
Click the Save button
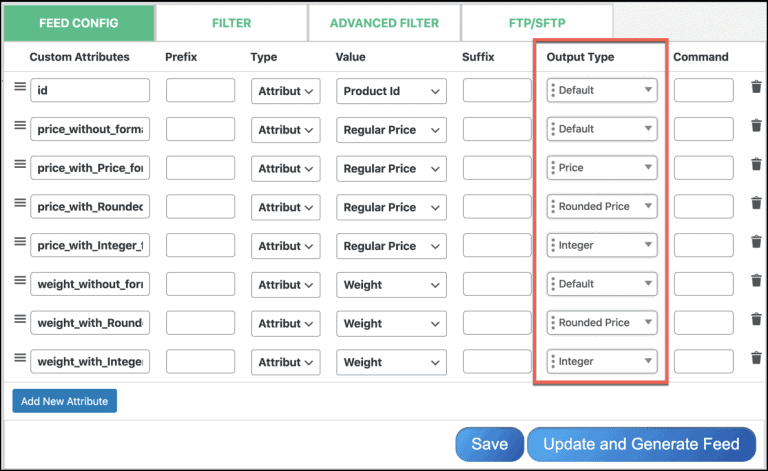pyautogui.click(x=489, y=444)
